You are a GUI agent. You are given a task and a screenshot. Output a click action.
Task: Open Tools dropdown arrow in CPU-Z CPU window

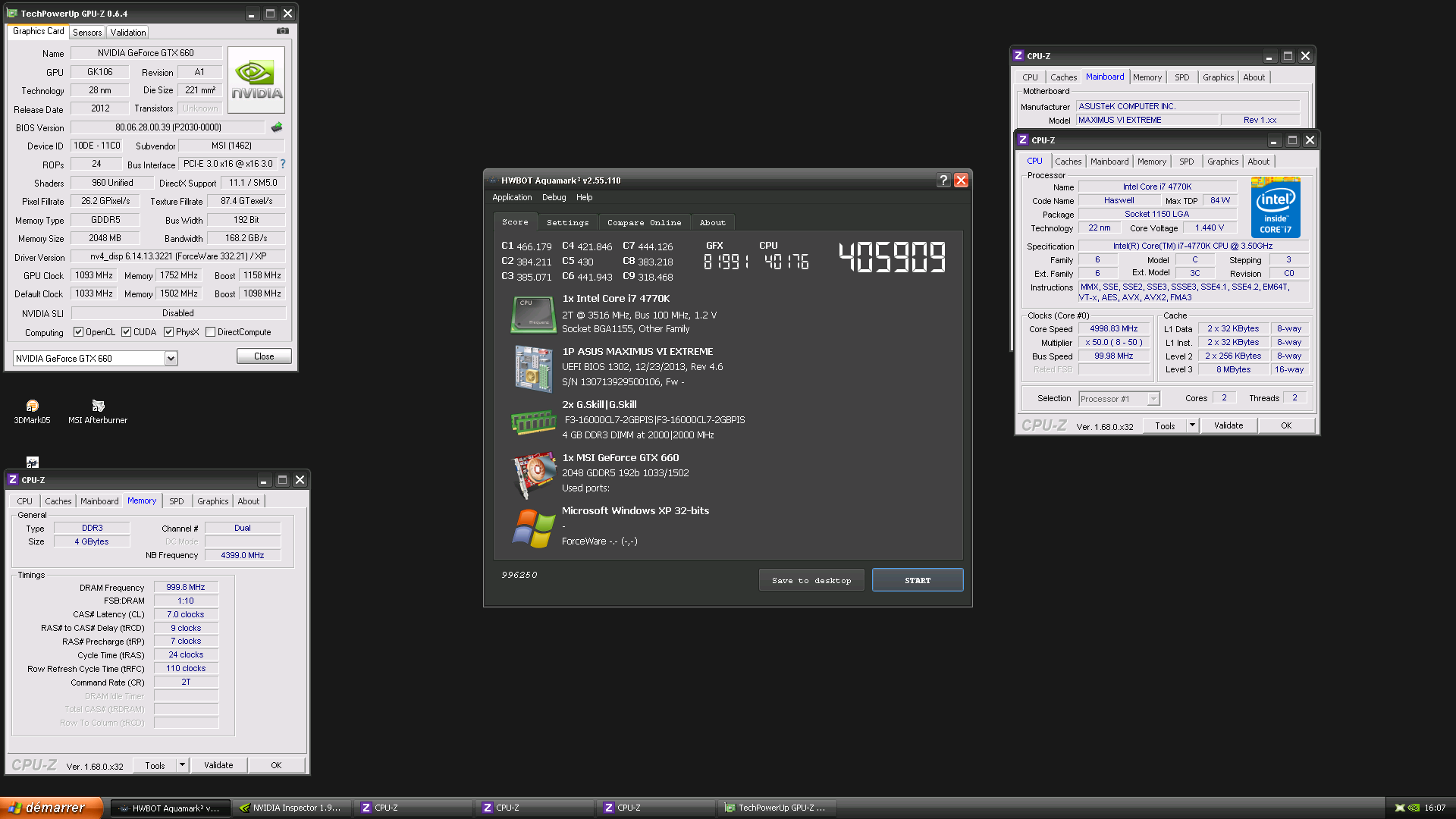(1192, 425)
